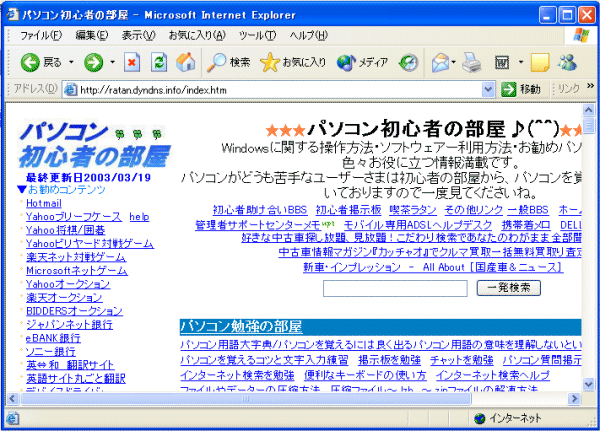This screenshot has height=431, width=600.
Task: Open the 携帯着メロ link
Action: point(526,225)
